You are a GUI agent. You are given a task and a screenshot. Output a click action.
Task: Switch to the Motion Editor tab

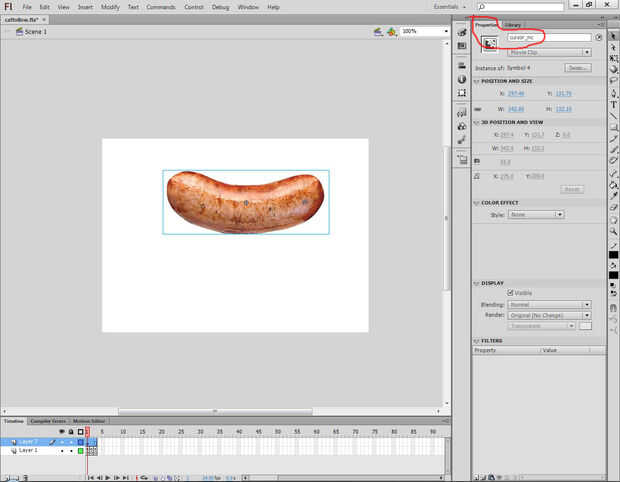[89, 421]
